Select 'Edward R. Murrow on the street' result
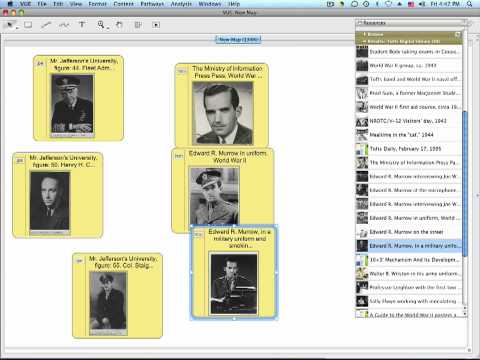 pyautogui.click(x=409, y=232)
